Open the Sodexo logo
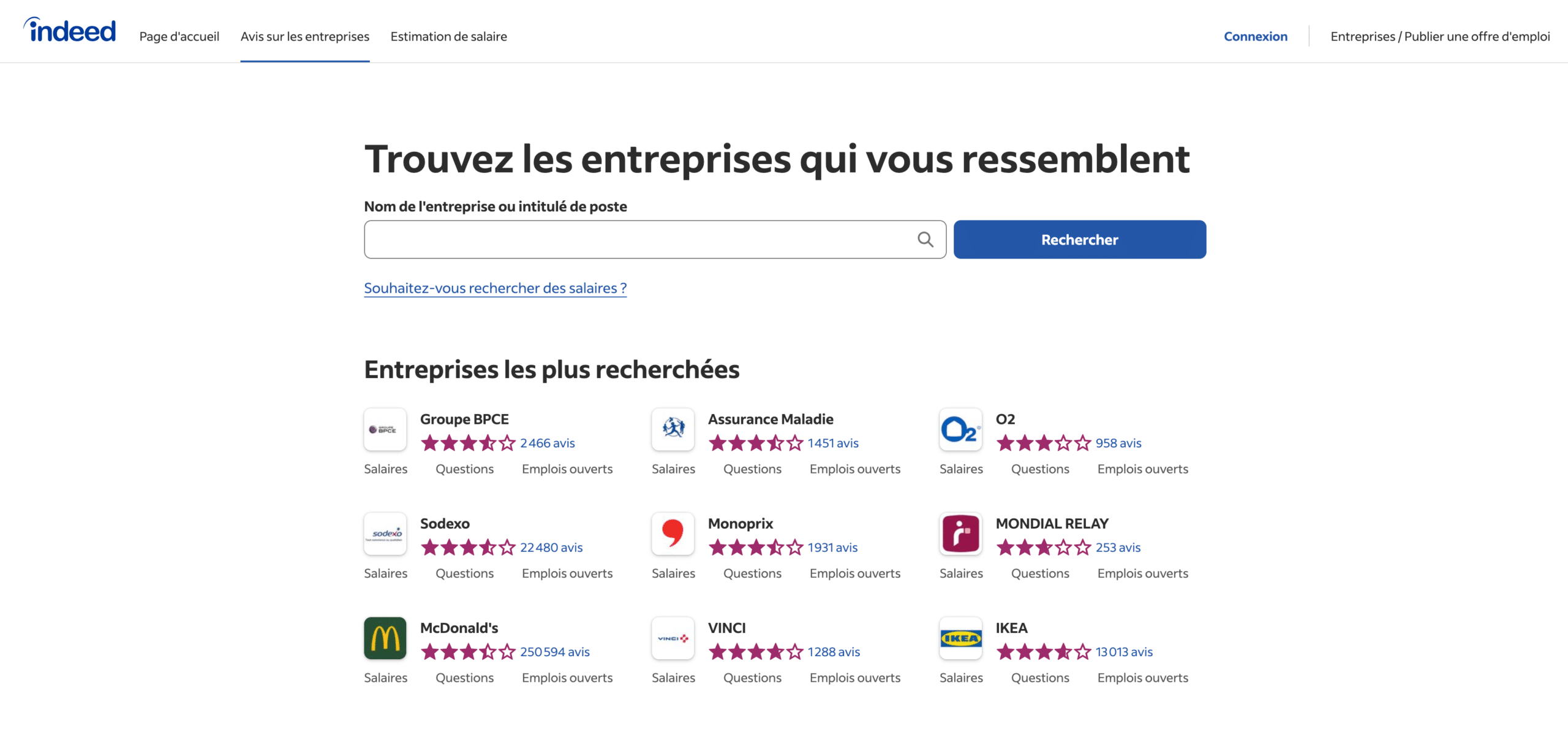 pos(385,534)
